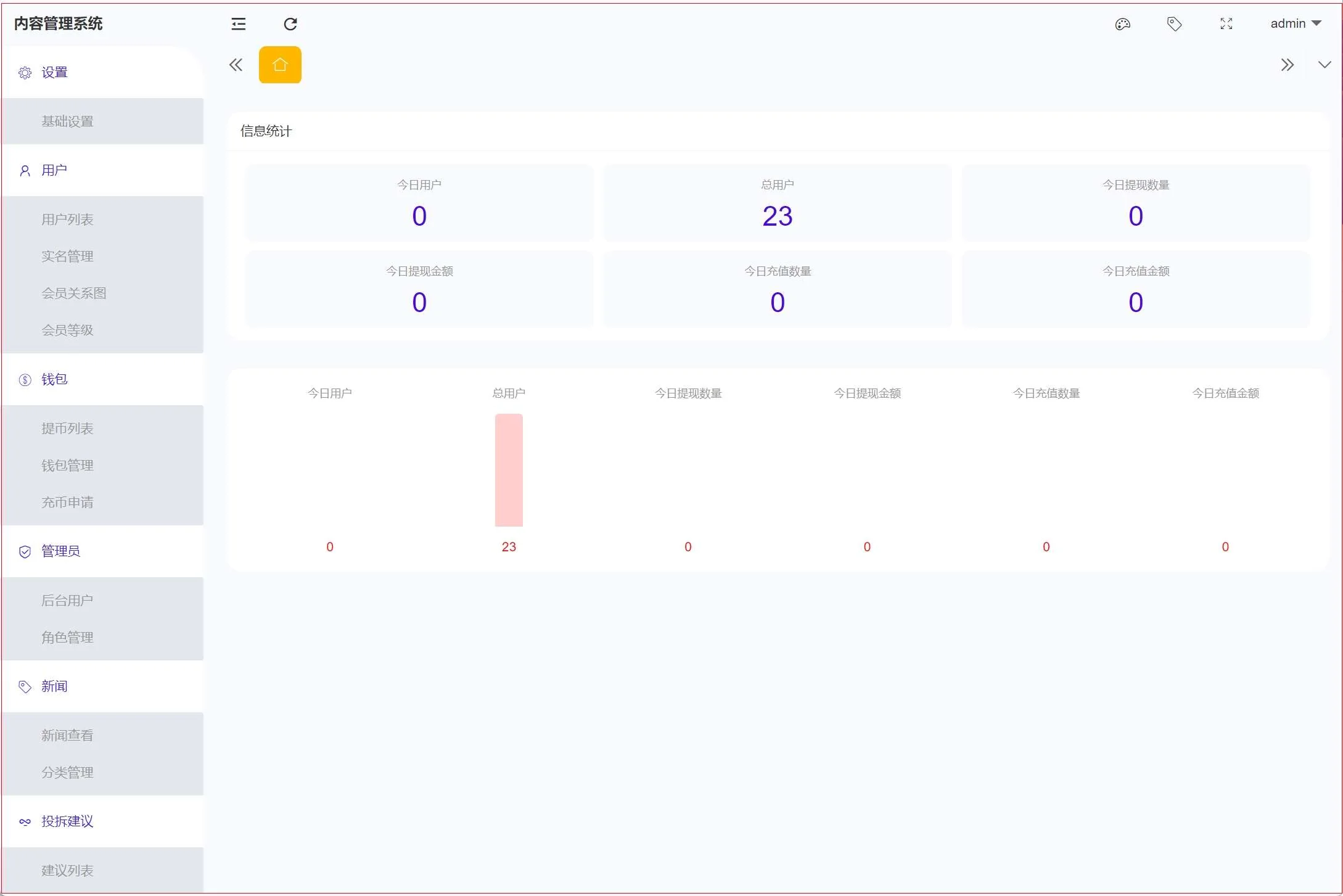Open 用户列表 menu item

[67, 220]
